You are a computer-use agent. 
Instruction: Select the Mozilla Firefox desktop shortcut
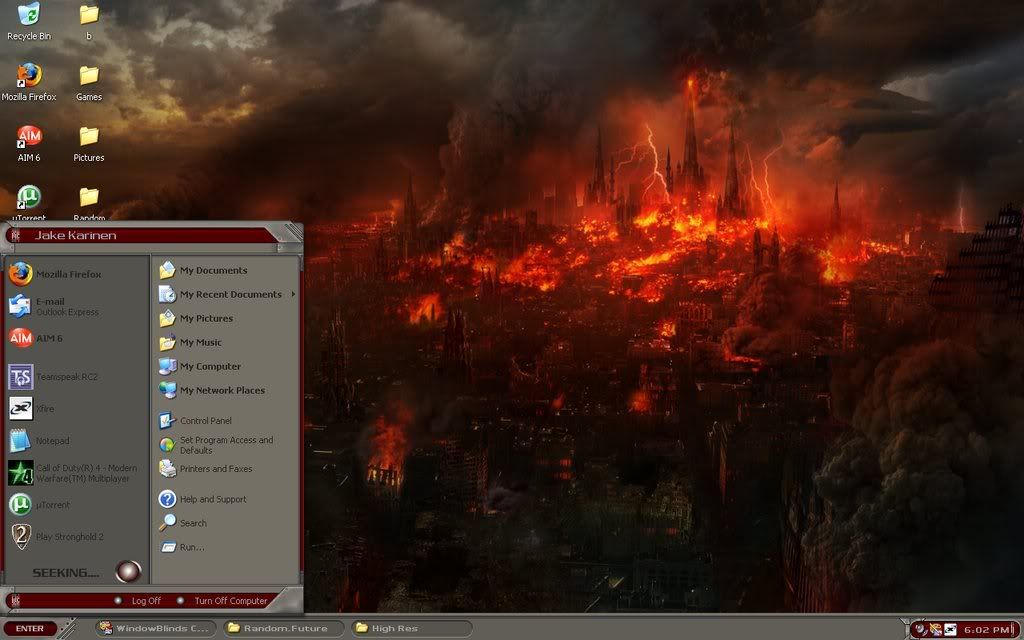[29, 82]
